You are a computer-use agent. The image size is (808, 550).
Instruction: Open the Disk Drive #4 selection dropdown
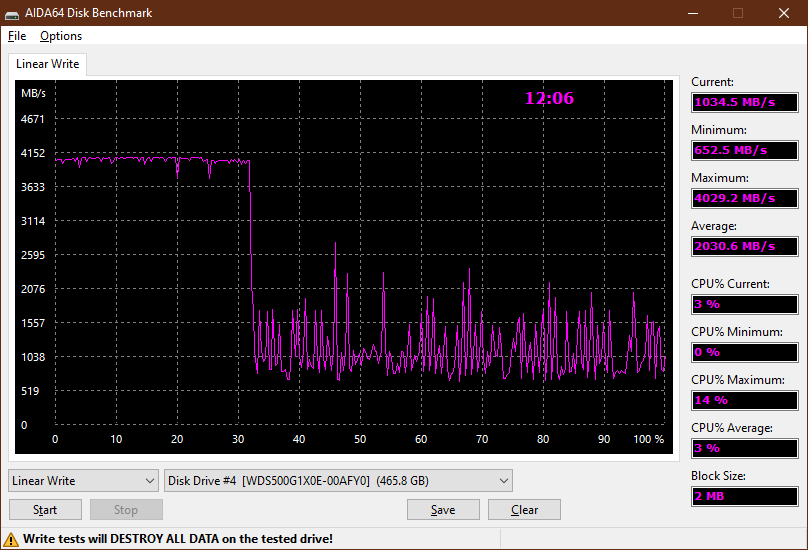click(338, 481)
